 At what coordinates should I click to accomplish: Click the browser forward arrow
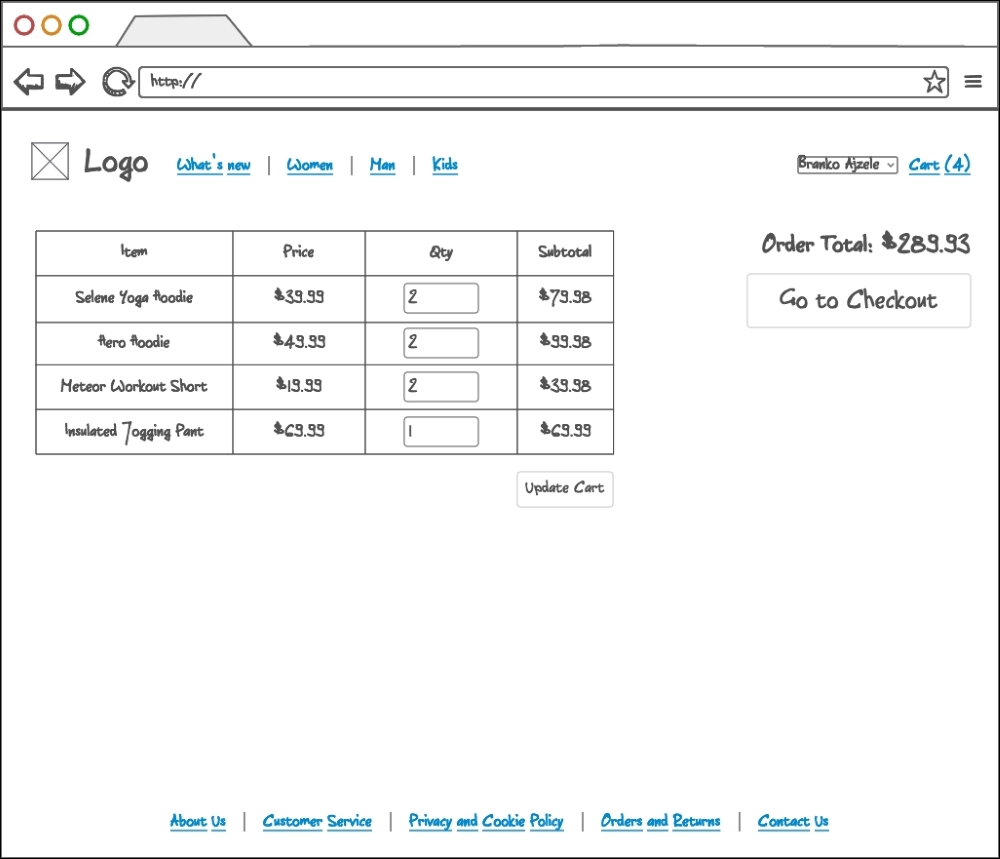[x=70, y=81]
